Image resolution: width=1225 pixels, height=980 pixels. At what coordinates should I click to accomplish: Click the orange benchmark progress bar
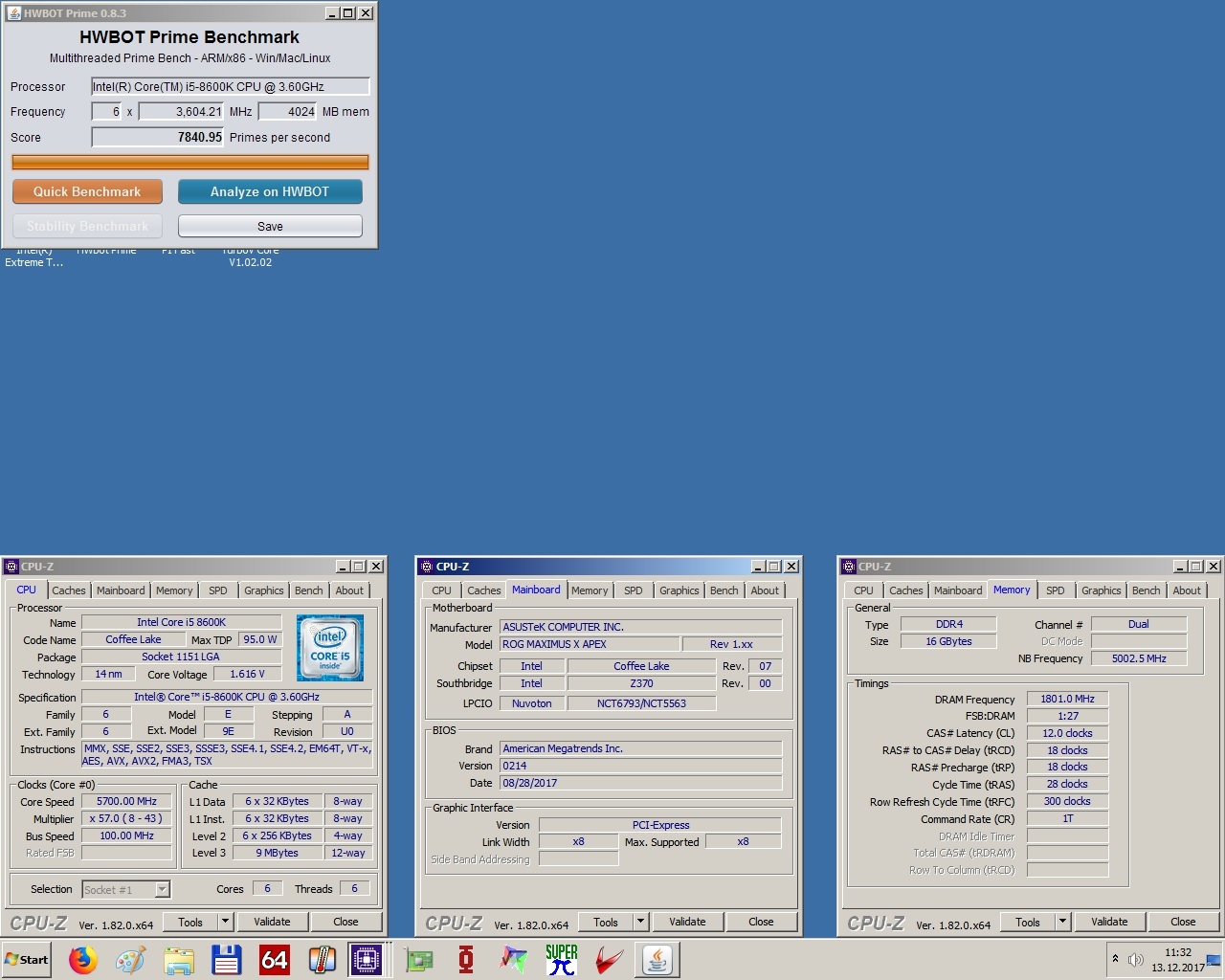coord(189,163)
